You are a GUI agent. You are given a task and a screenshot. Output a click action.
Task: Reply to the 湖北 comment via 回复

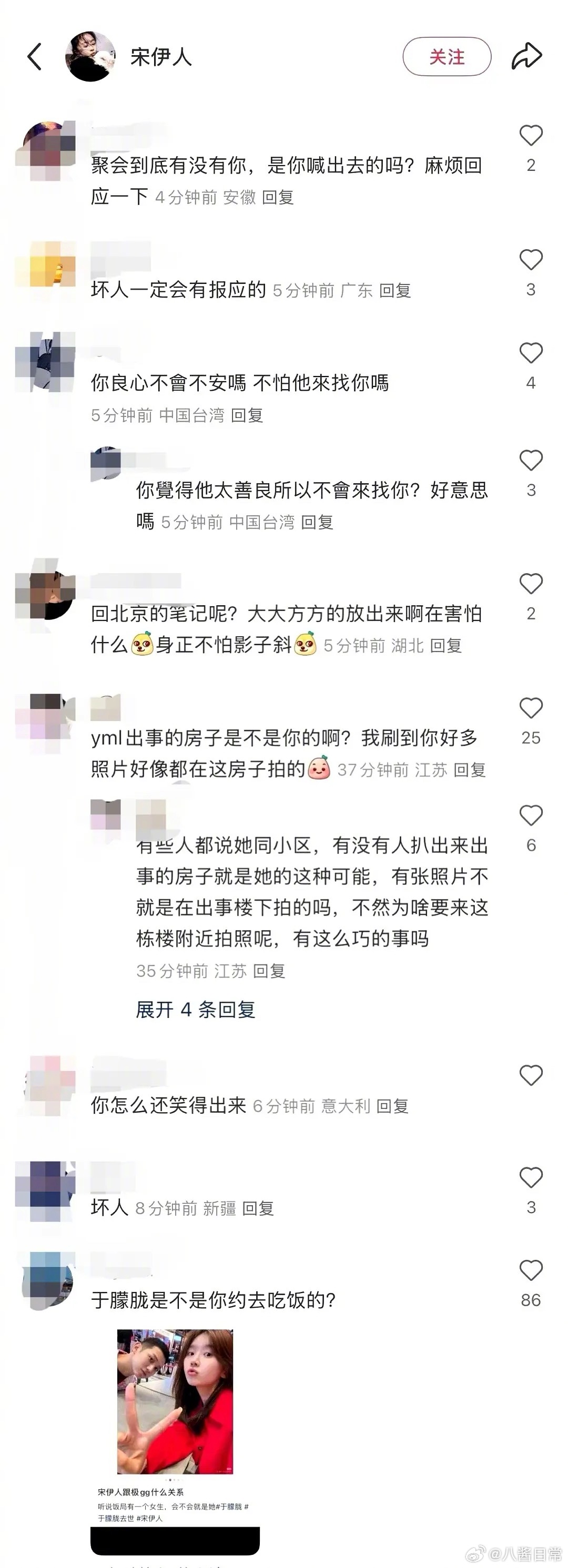[x=446, y=645]
